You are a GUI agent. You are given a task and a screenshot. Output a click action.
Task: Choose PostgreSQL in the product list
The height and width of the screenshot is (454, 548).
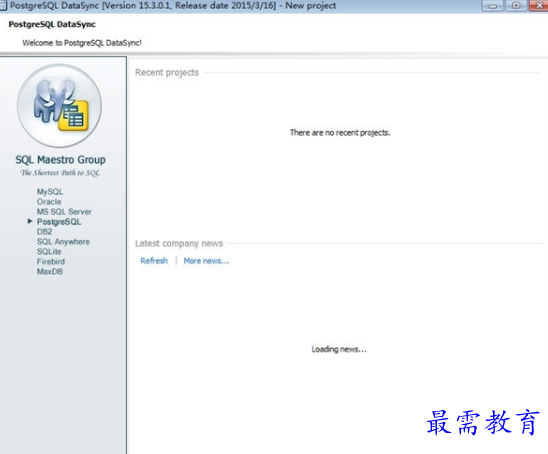59,222
